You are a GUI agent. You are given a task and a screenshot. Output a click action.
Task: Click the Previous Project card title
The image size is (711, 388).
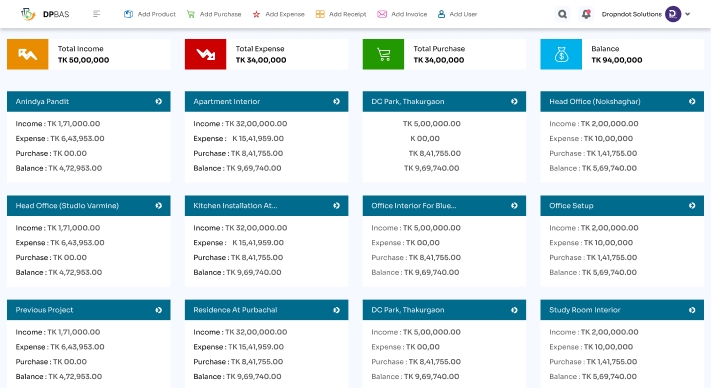(x=44, y=310)
